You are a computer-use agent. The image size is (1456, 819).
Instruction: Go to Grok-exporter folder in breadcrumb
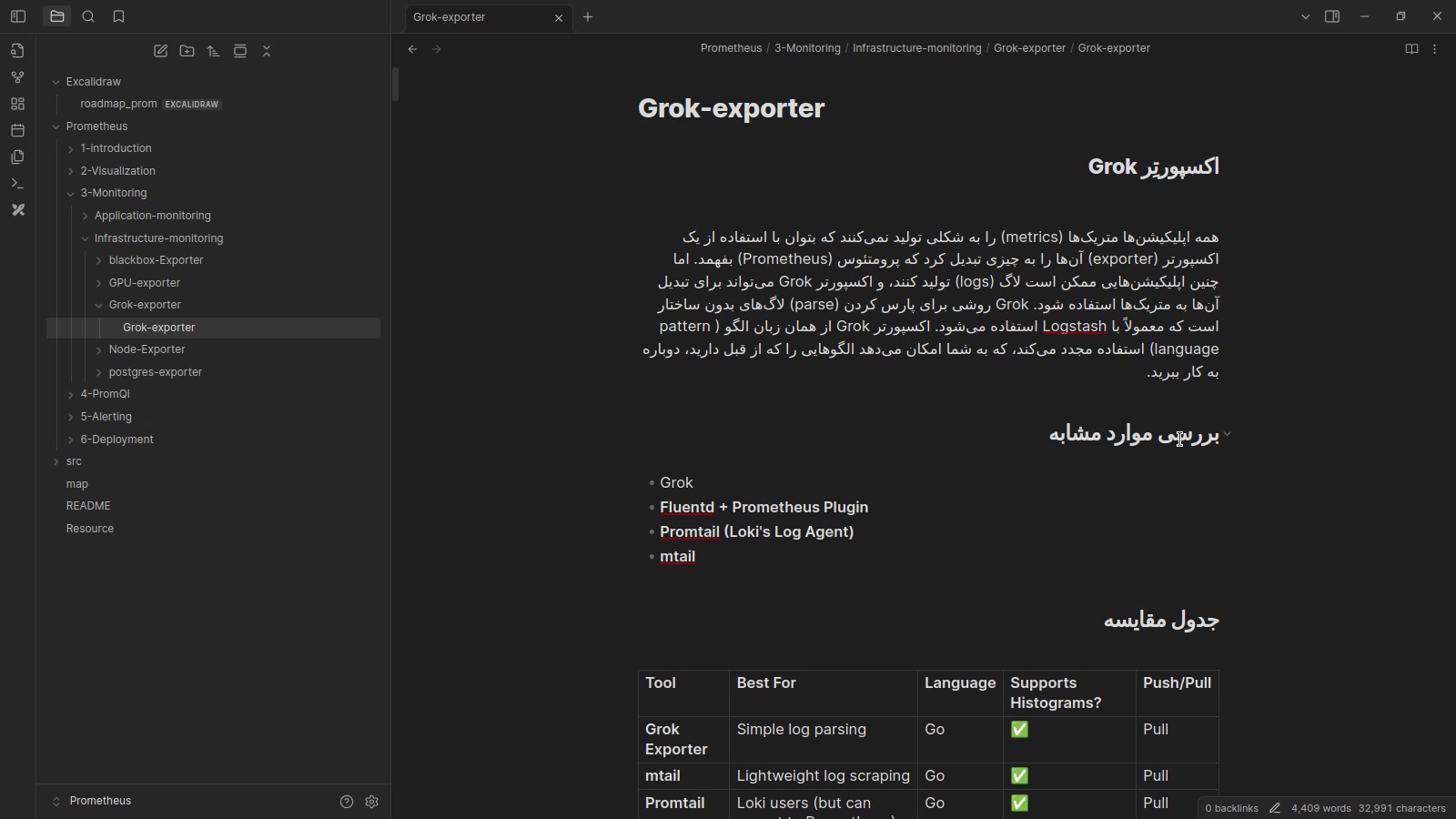[1029, 48]
